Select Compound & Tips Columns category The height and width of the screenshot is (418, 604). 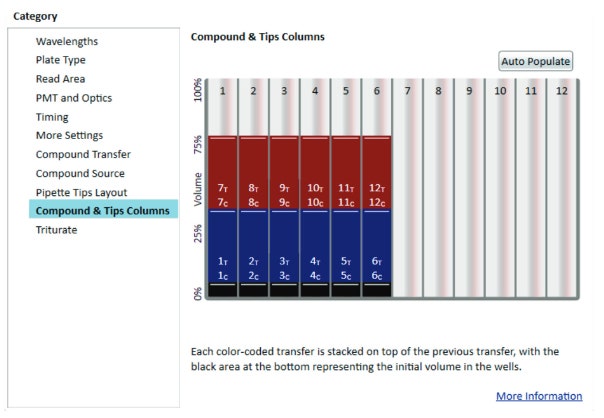tap(103, 210)
